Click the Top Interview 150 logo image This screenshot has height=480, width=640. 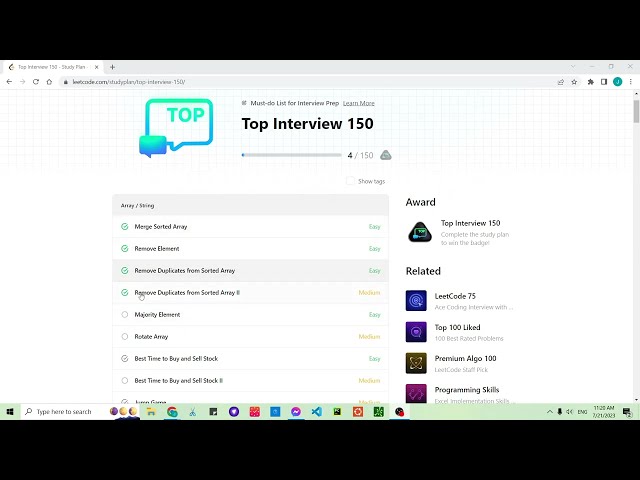tap(176, 128)
